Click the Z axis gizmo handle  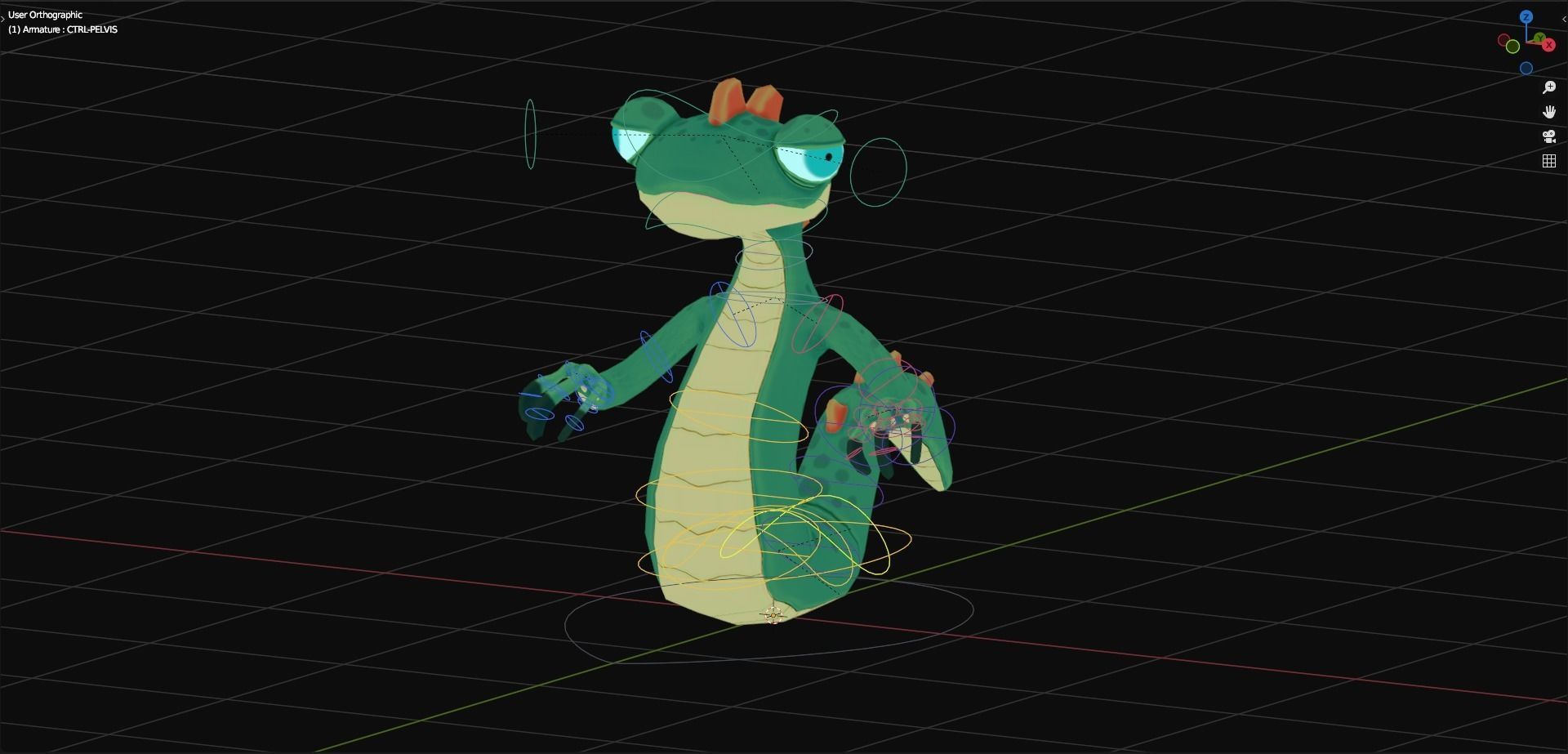pos(1526,16)
